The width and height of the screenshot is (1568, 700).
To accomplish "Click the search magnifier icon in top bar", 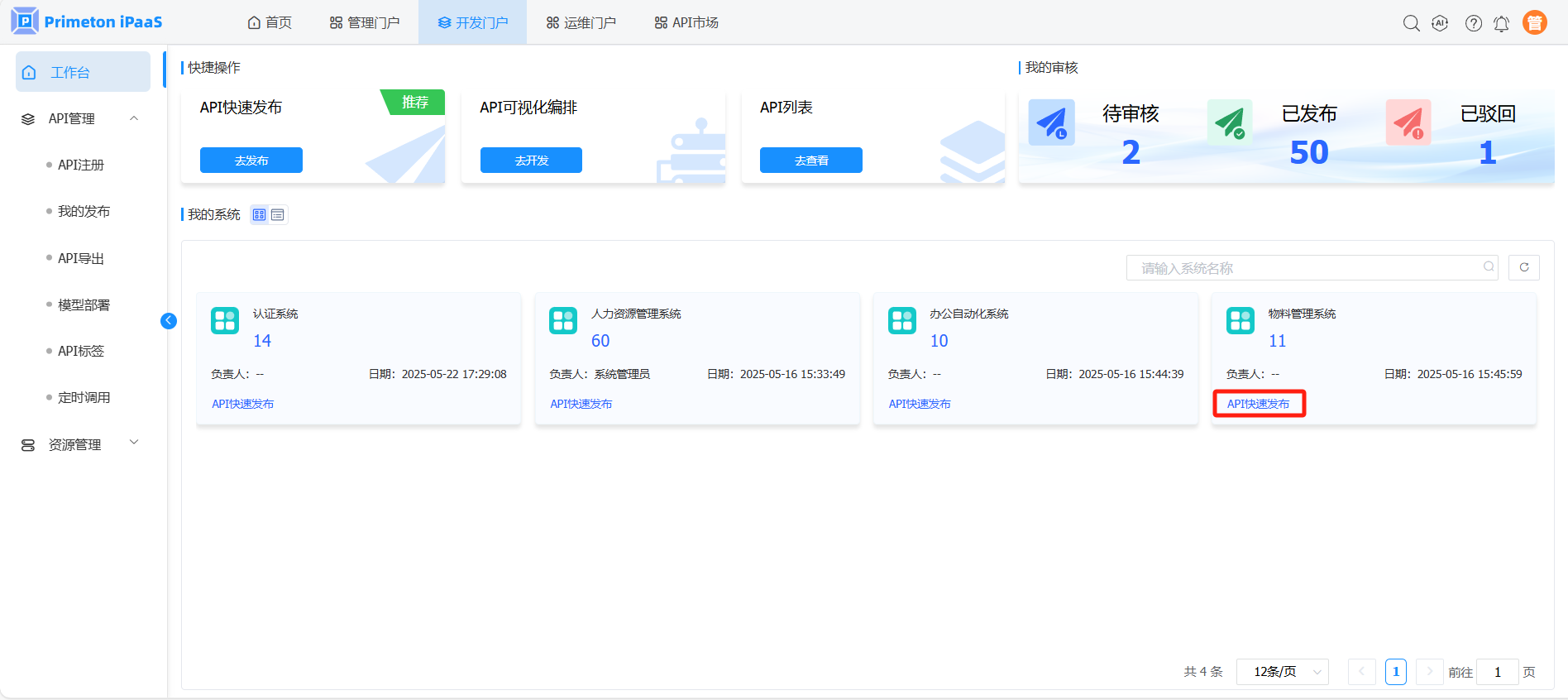I will (1411, 23).
